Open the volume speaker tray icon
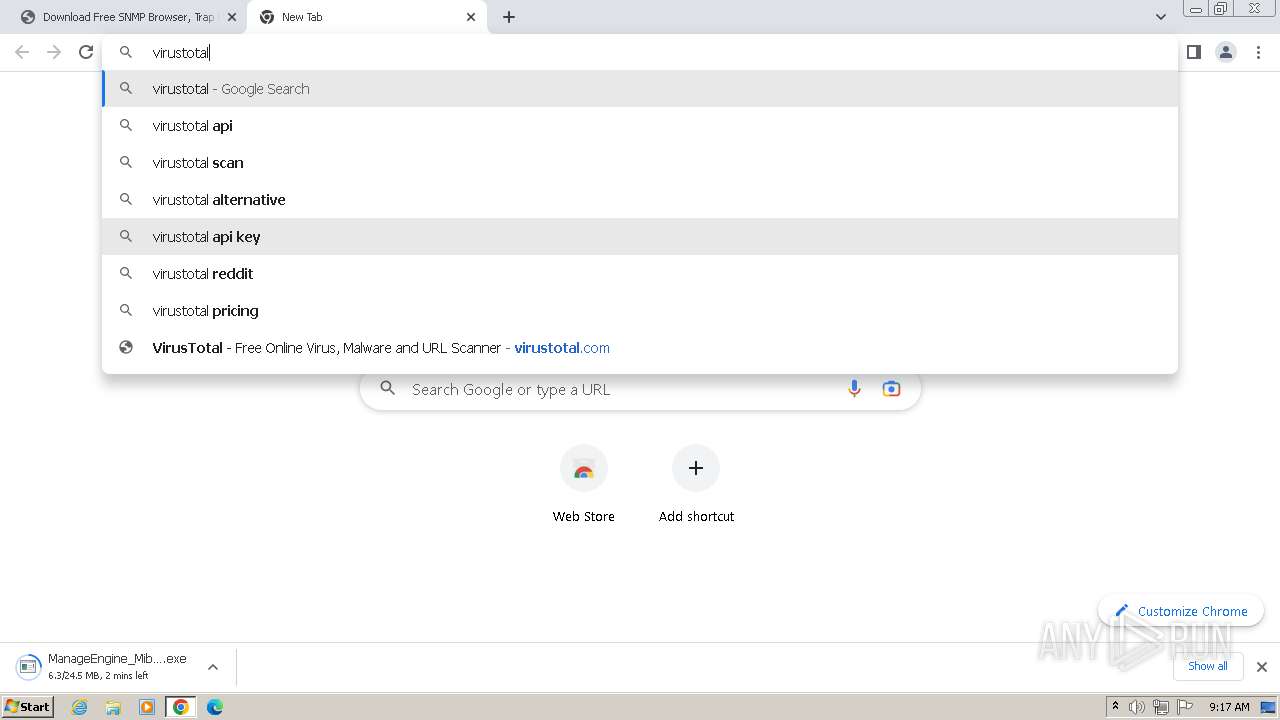The image size is (1280, 720). (1137, 707)
